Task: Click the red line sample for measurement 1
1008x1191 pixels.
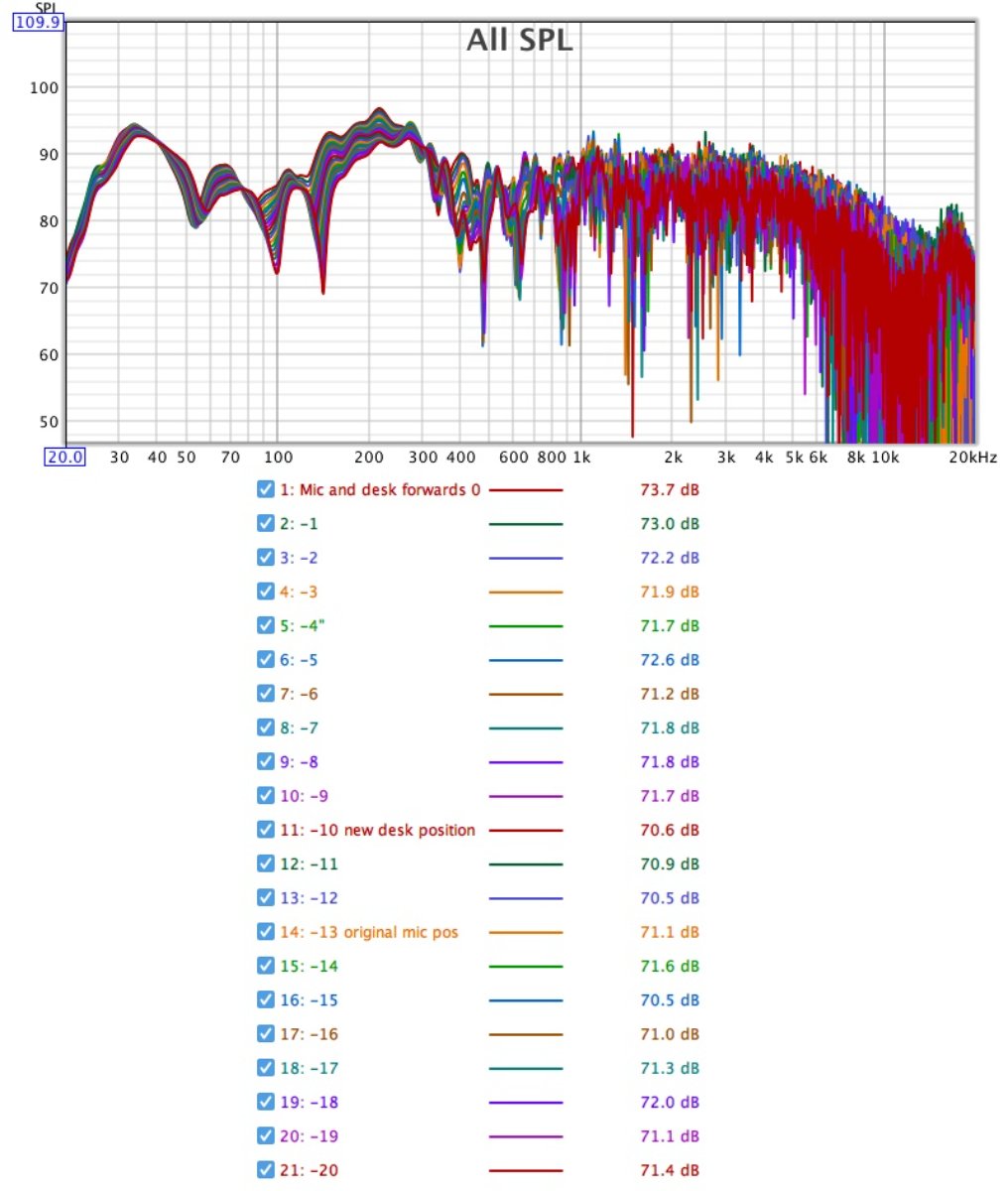Action: (525, 490)
